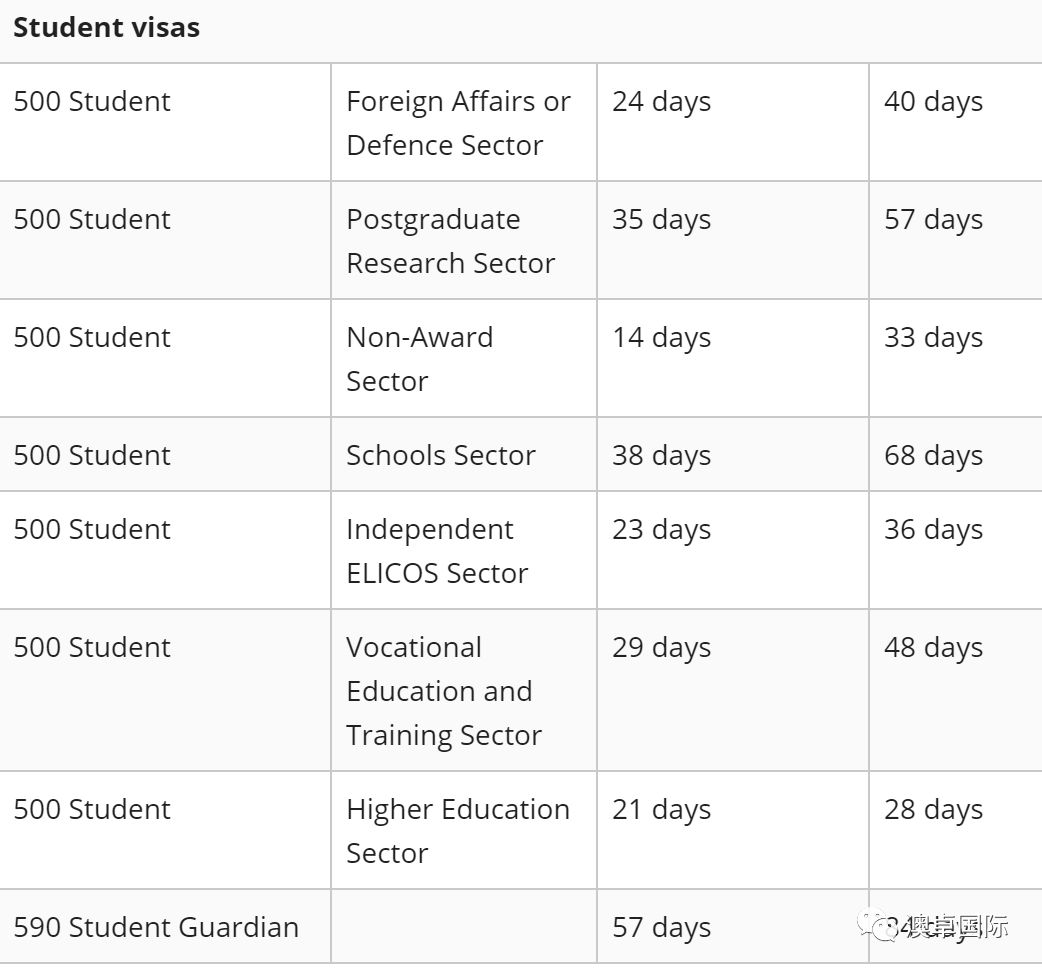Click the 590 Student Guardian cell
The width and height of the screenshot is (1042, 972).
(x=156, y=927)
